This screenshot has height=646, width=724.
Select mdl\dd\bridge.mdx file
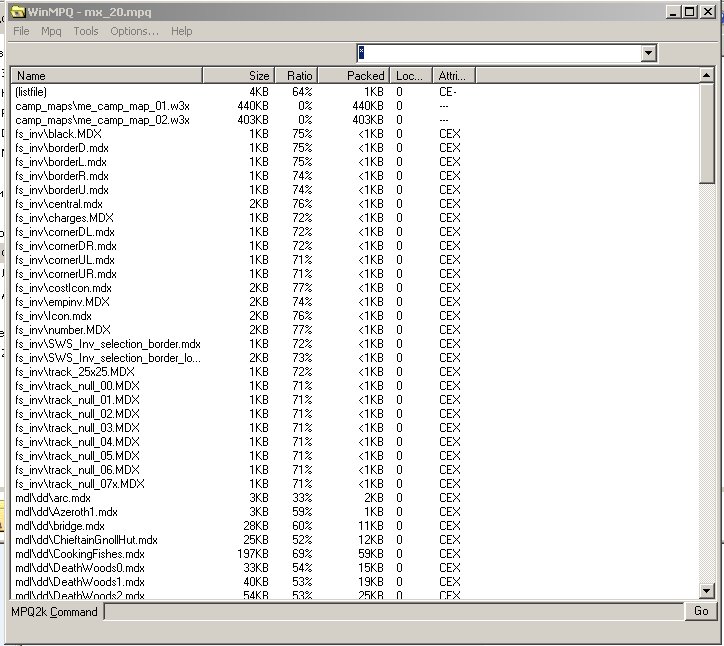pyautogui.click(x=60, y=525)
